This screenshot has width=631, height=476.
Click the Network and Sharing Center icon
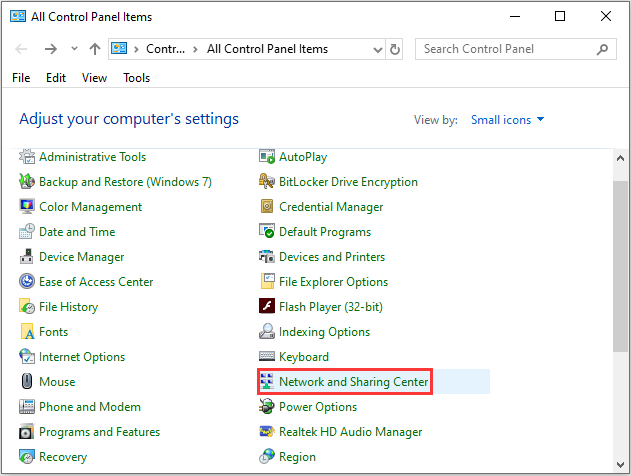click(267, 382)
